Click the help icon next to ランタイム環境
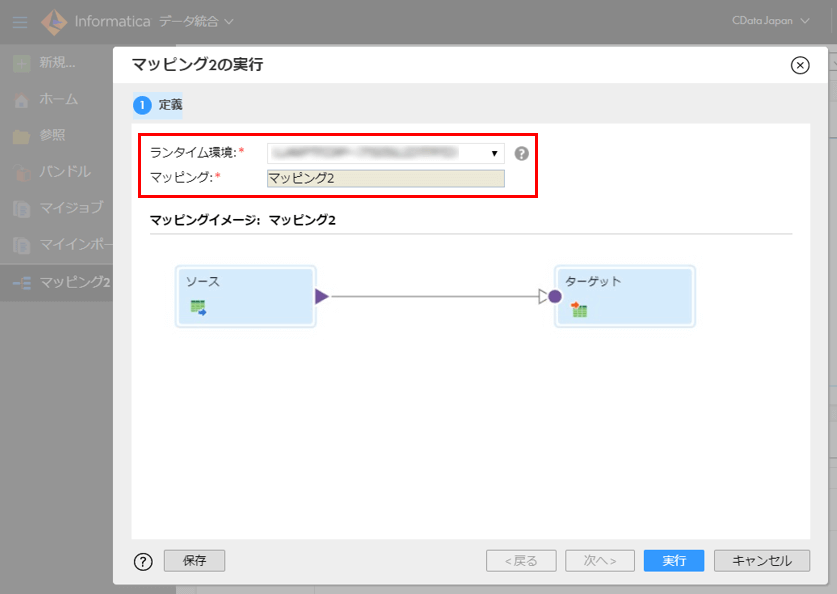Screen dimensions: 837x594 point(522,154)
